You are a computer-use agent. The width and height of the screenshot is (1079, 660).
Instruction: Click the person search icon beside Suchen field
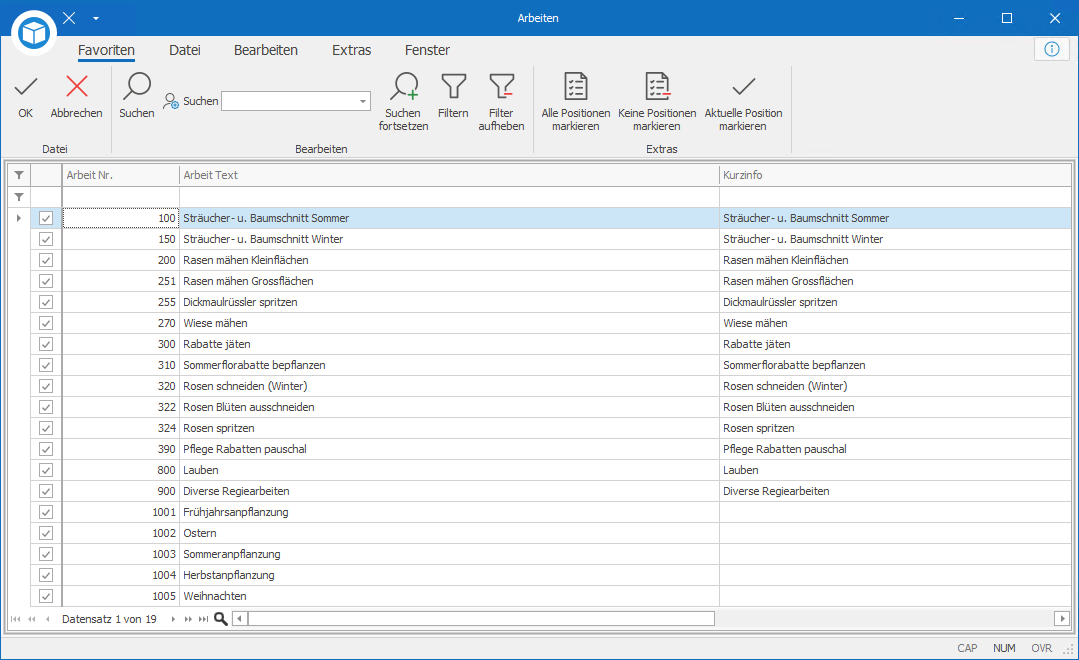pyautogui.click(x=171, y=101)
